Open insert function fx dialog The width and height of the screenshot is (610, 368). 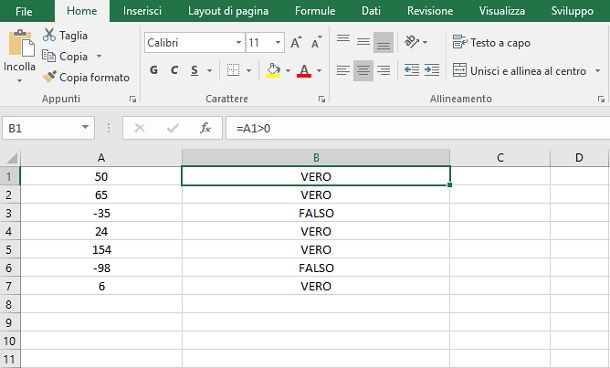pos(205,128)
